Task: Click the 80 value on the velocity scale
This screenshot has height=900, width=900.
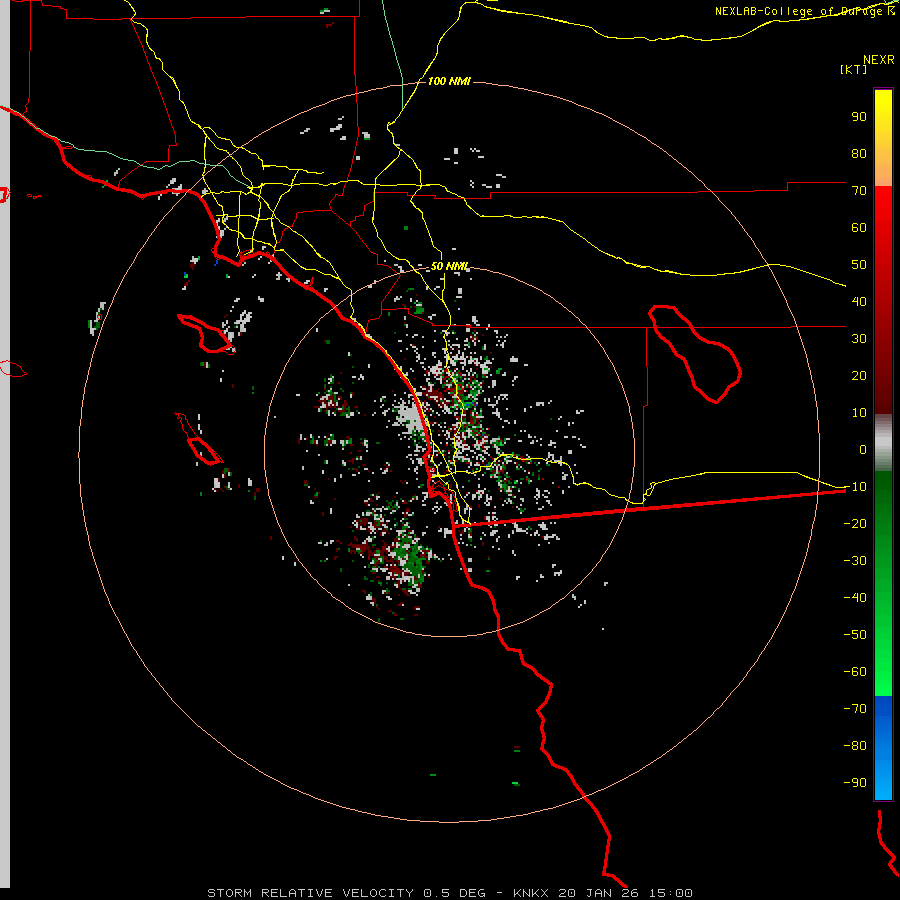Action: [x=859, y=154]
